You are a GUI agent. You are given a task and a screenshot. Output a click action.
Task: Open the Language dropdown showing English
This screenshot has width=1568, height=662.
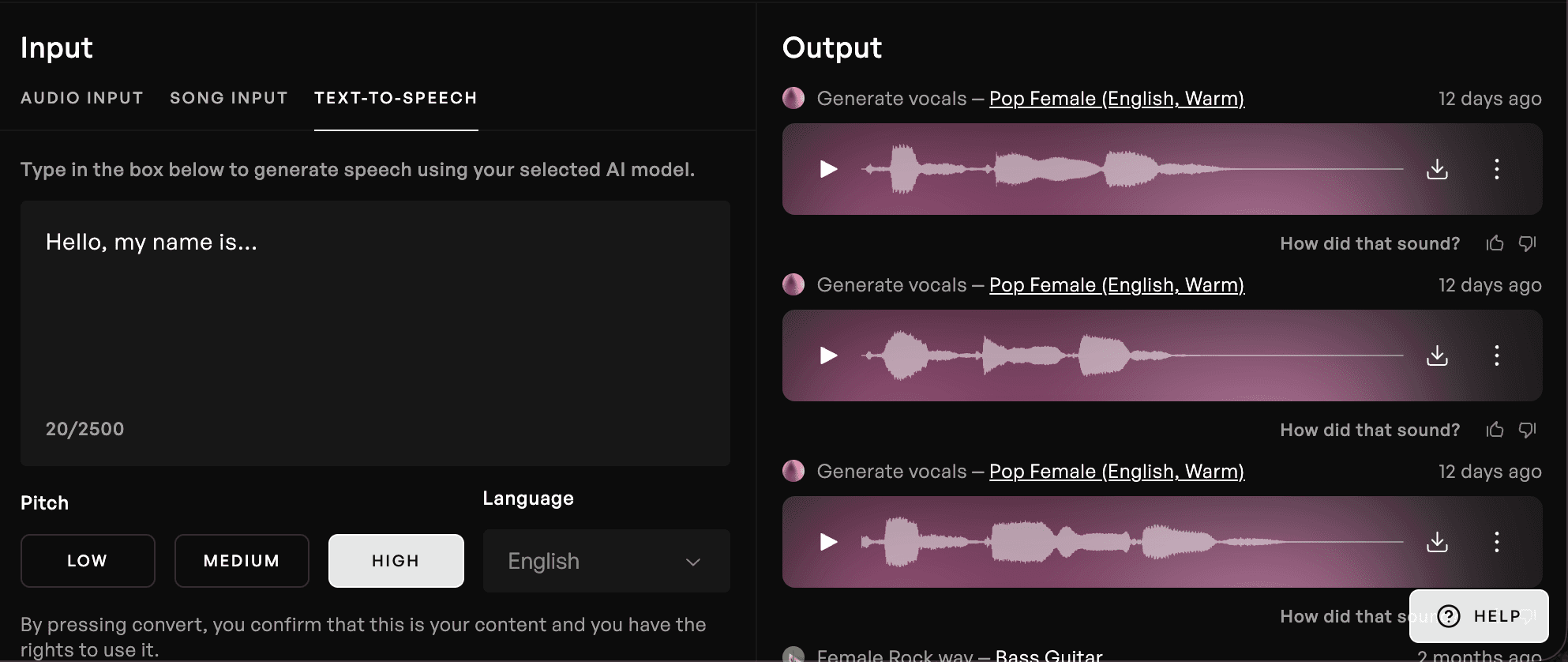click(606, 561)
